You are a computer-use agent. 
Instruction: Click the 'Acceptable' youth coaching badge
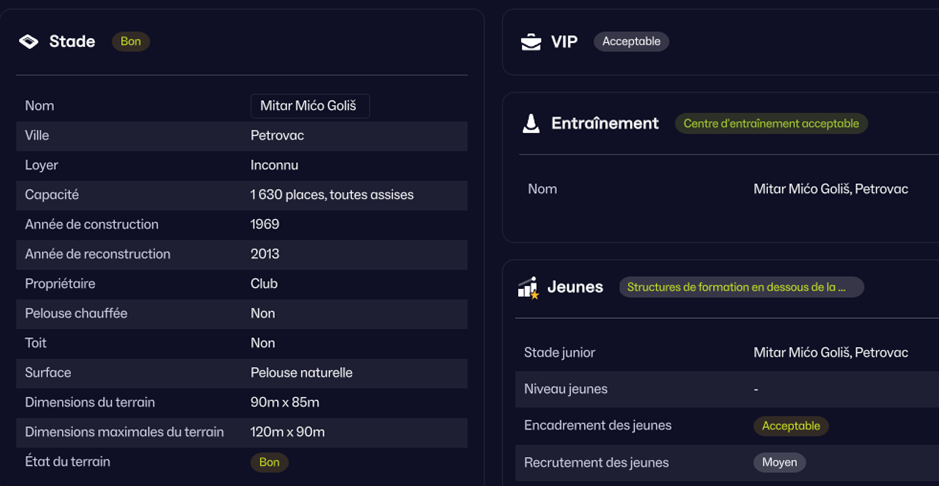[x=790, y=426]
